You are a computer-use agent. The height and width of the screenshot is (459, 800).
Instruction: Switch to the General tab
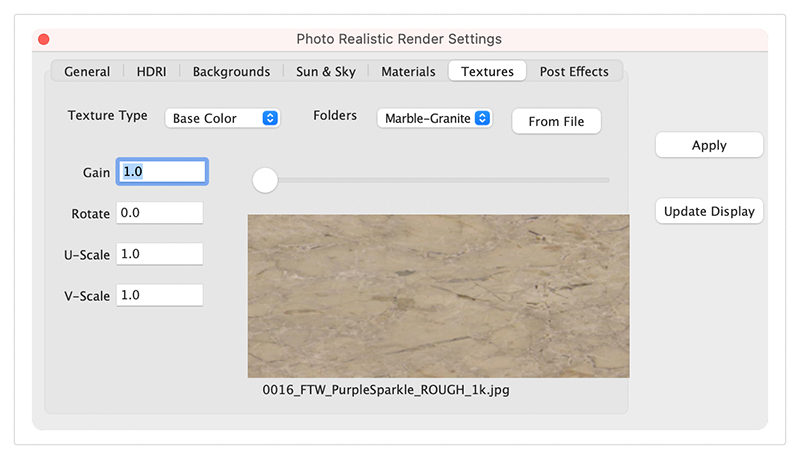[87, 72]
